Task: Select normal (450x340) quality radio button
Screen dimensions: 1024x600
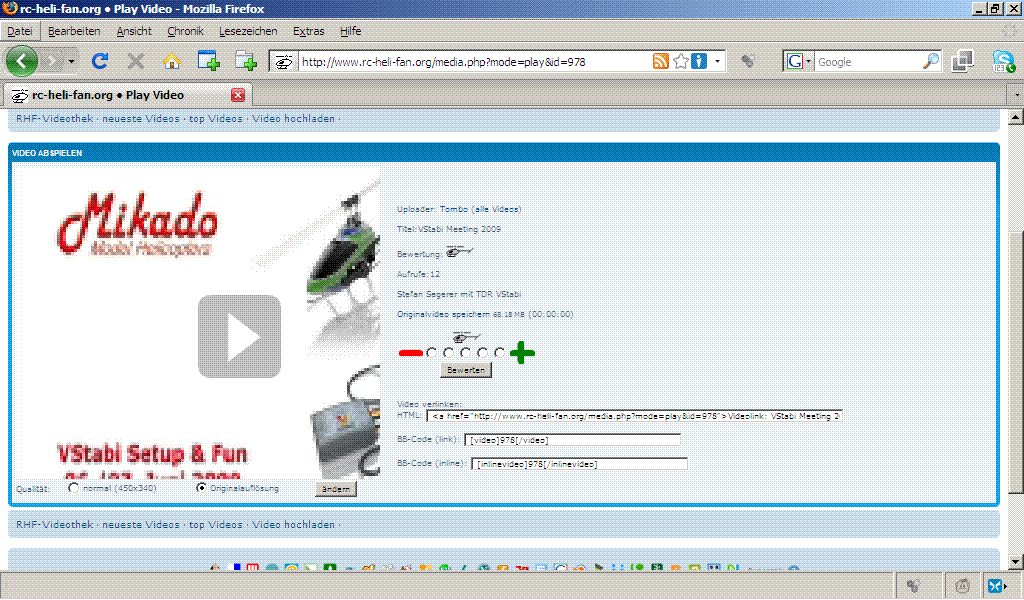Action: pyautogui.click(x=73, y=488)
